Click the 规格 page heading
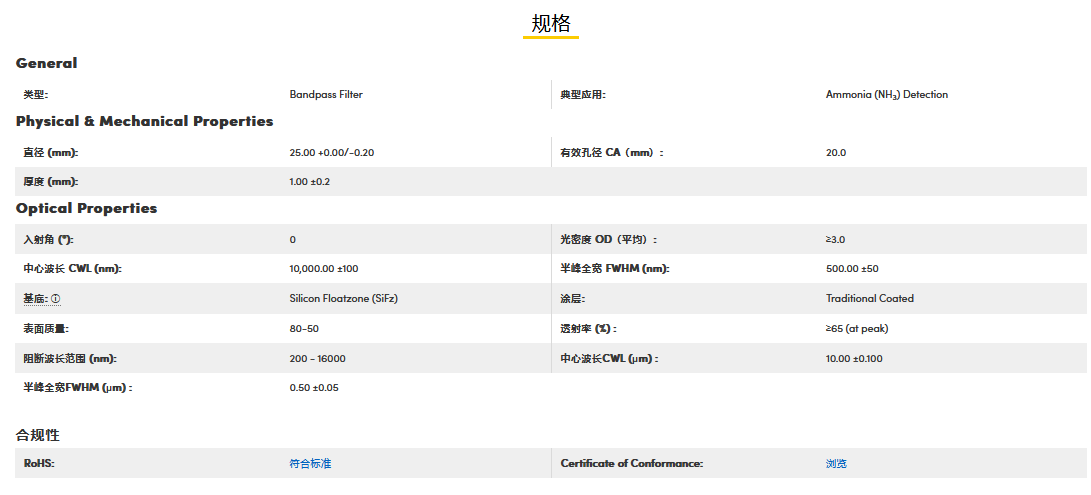Image resolution: width=1091 pixels, height=495 pixels. (x=551, y=24)
